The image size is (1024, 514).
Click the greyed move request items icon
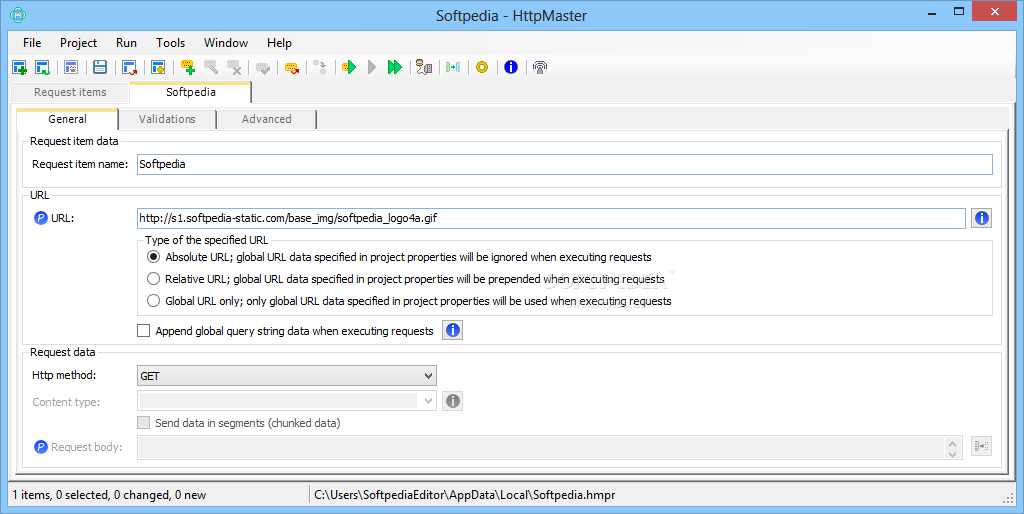click(320, 67)
